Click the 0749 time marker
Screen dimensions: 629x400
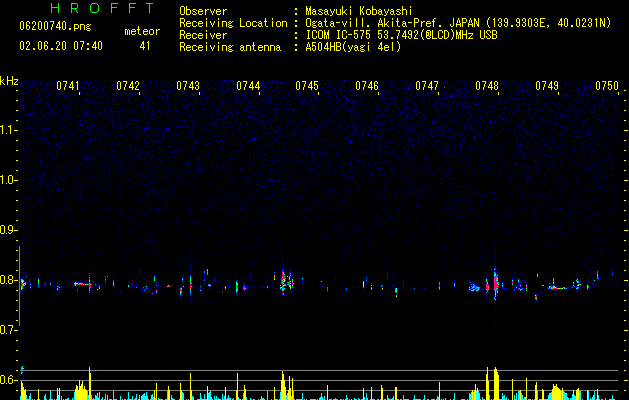pos(547,86)
